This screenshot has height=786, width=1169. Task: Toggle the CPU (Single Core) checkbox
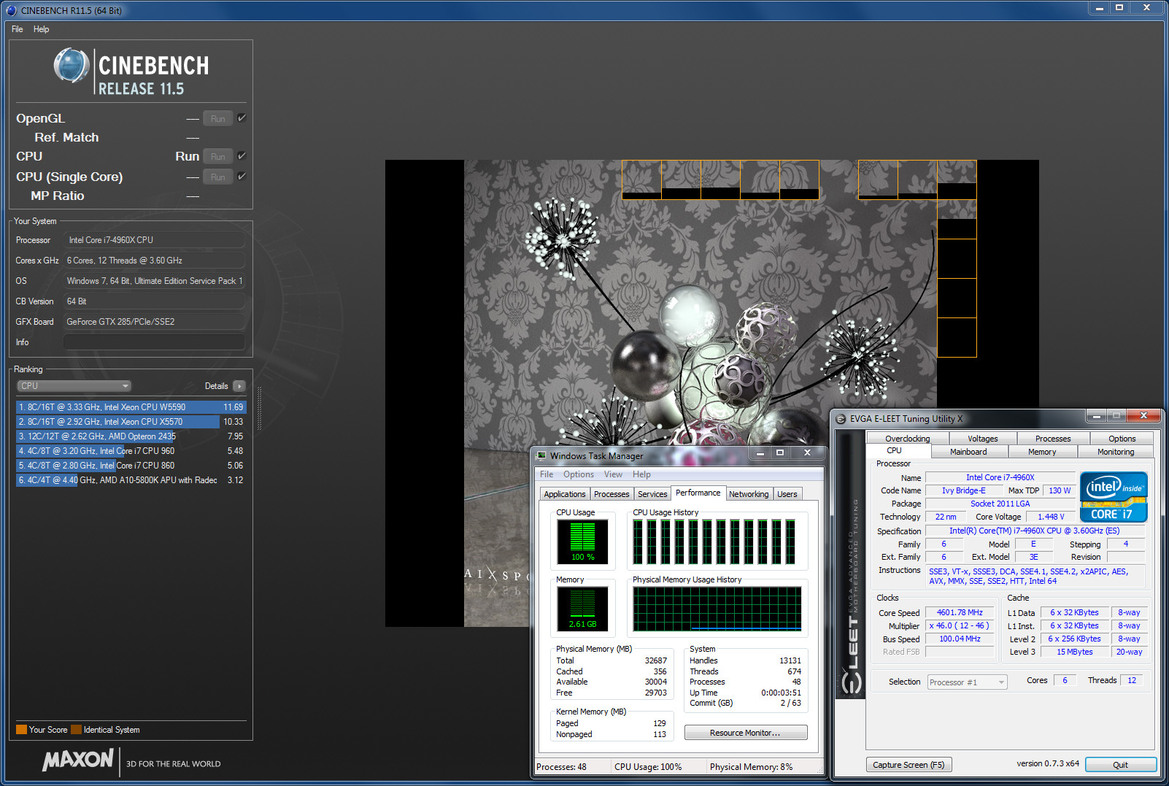tap(242, 177)
